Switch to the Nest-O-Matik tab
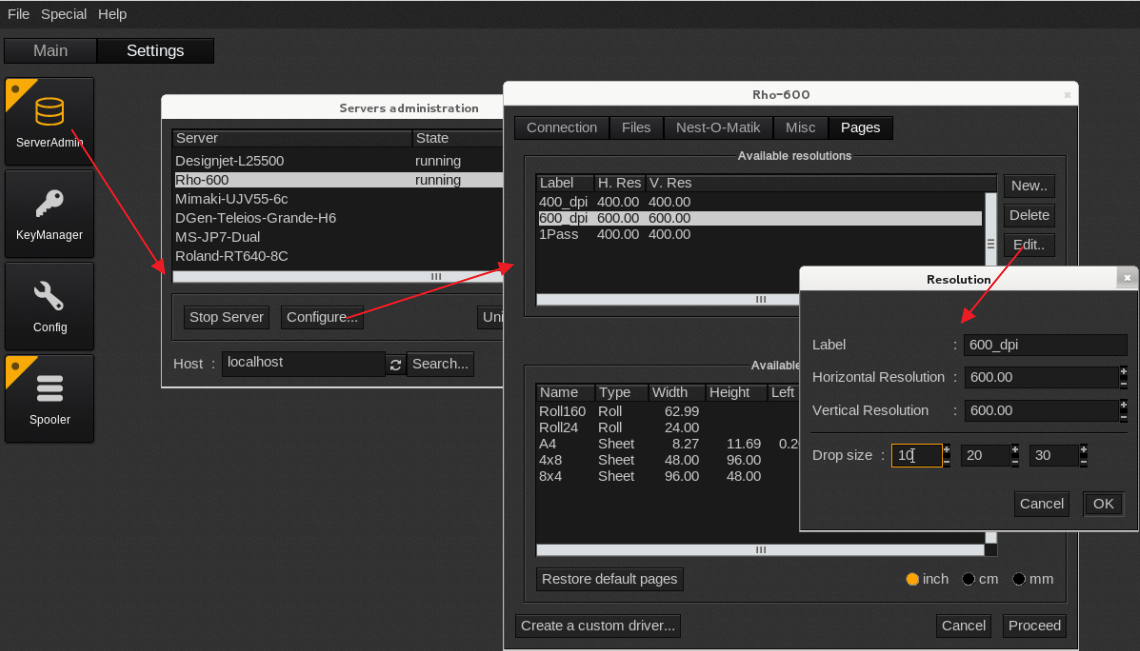This screenshot has width=1140, height=651. point(718,128)
